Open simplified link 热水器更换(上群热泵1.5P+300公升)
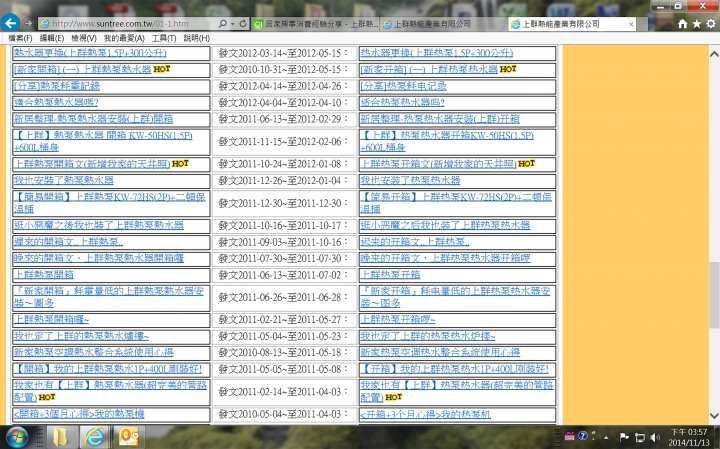Screen dimensions: 720x449 (x=437, y=53)
